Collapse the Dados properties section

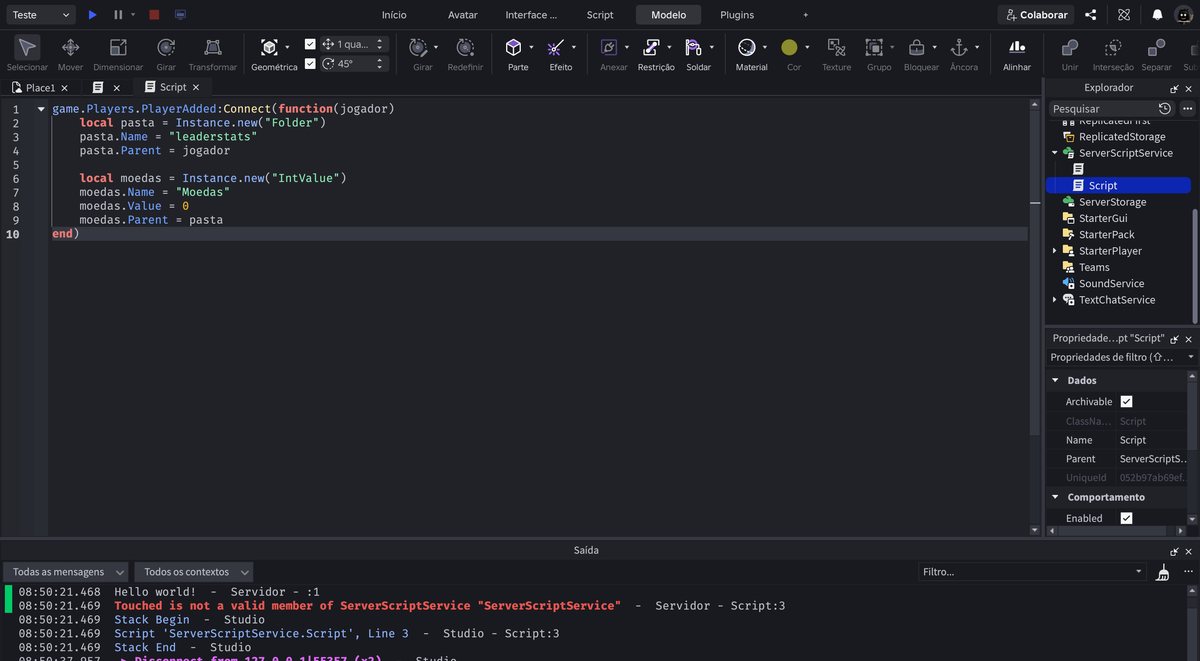[1055, 380]
